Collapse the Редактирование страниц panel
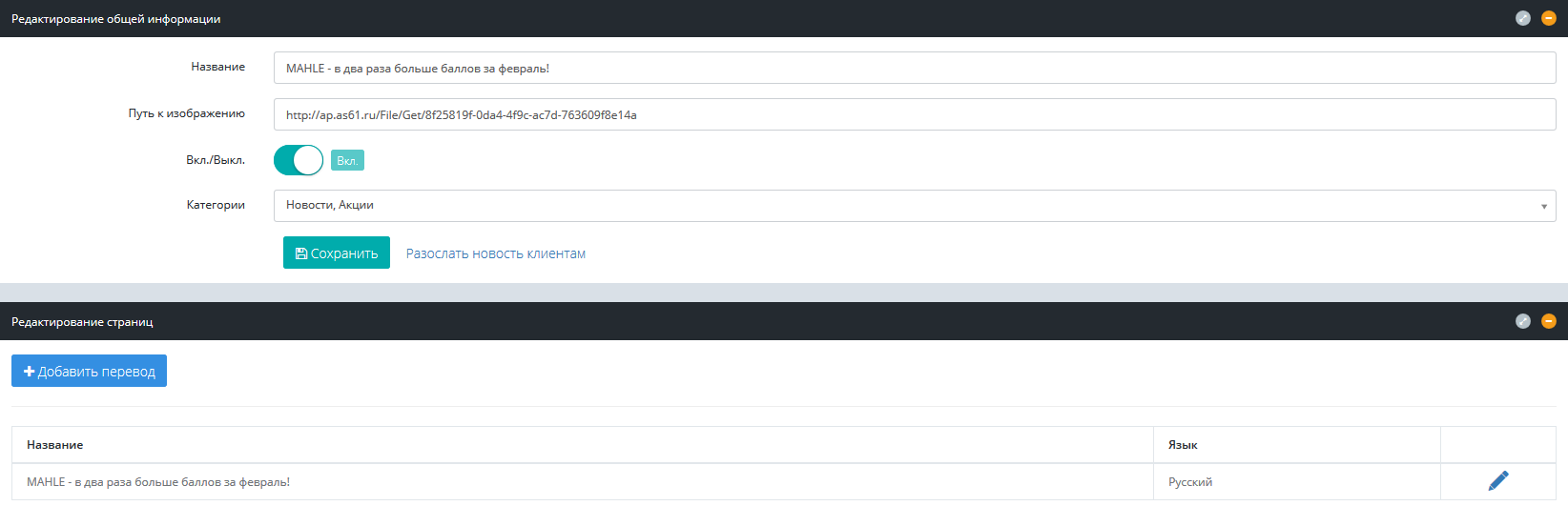Viewport: 1568px width, 526px height. click(x=1549, y=321)
